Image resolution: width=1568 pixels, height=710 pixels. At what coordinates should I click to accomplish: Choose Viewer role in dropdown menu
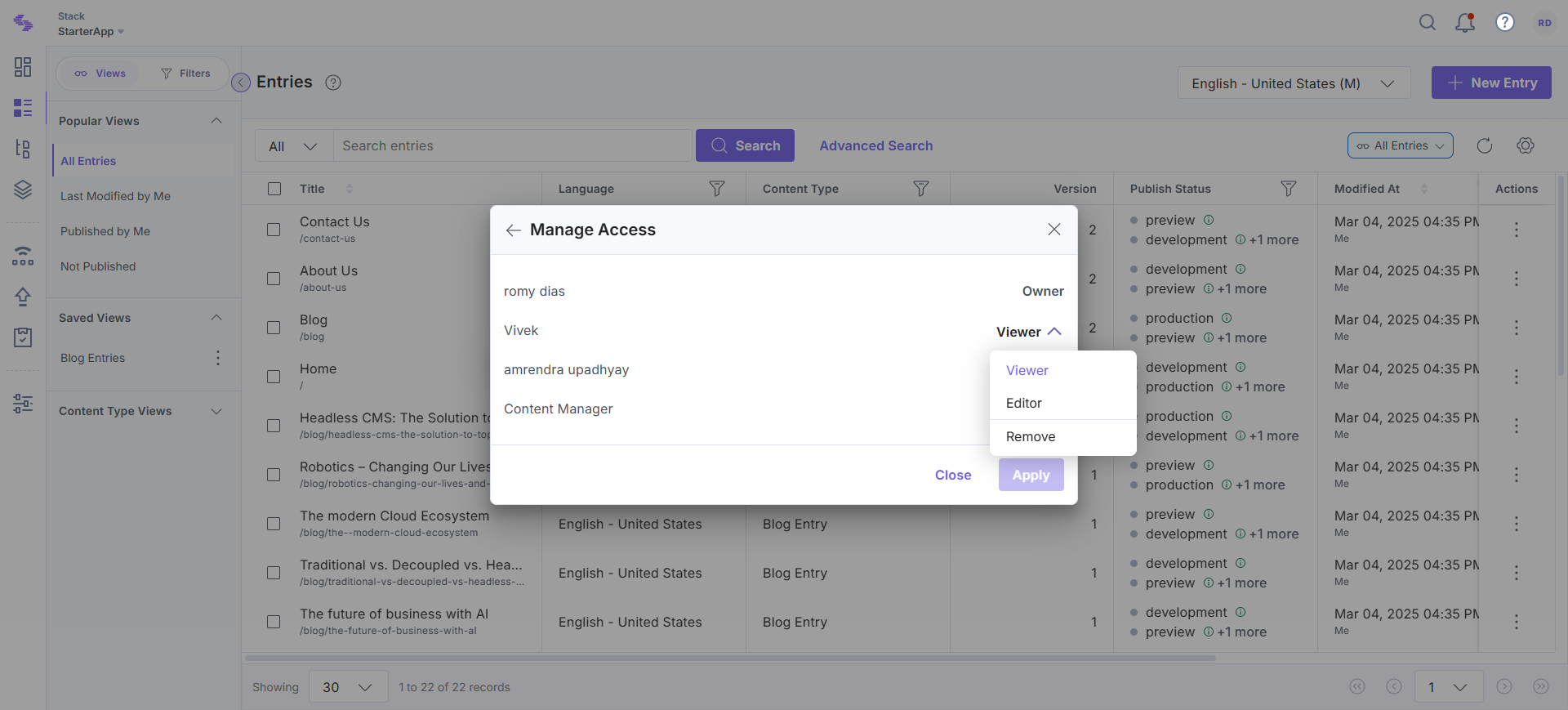(1062, 370)
